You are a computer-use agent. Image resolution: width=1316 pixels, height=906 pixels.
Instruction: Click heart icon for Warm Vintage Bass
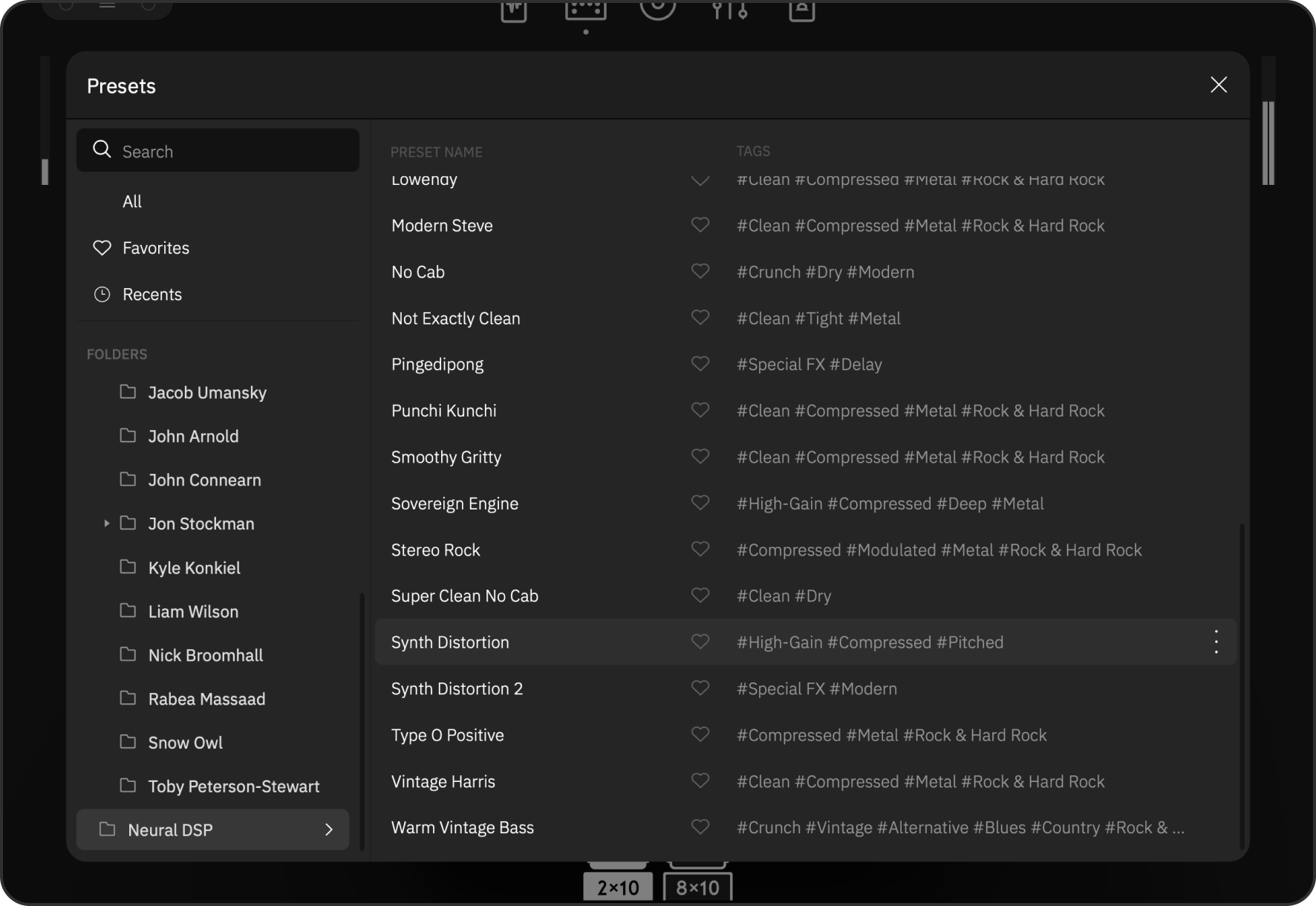tap(700, 827)
